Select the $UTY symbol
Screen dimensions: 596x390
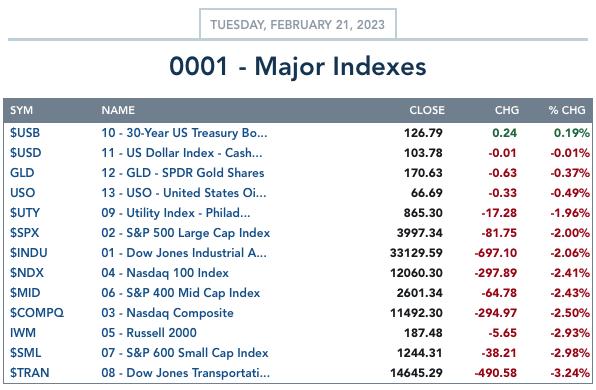(x=25, y=213)
